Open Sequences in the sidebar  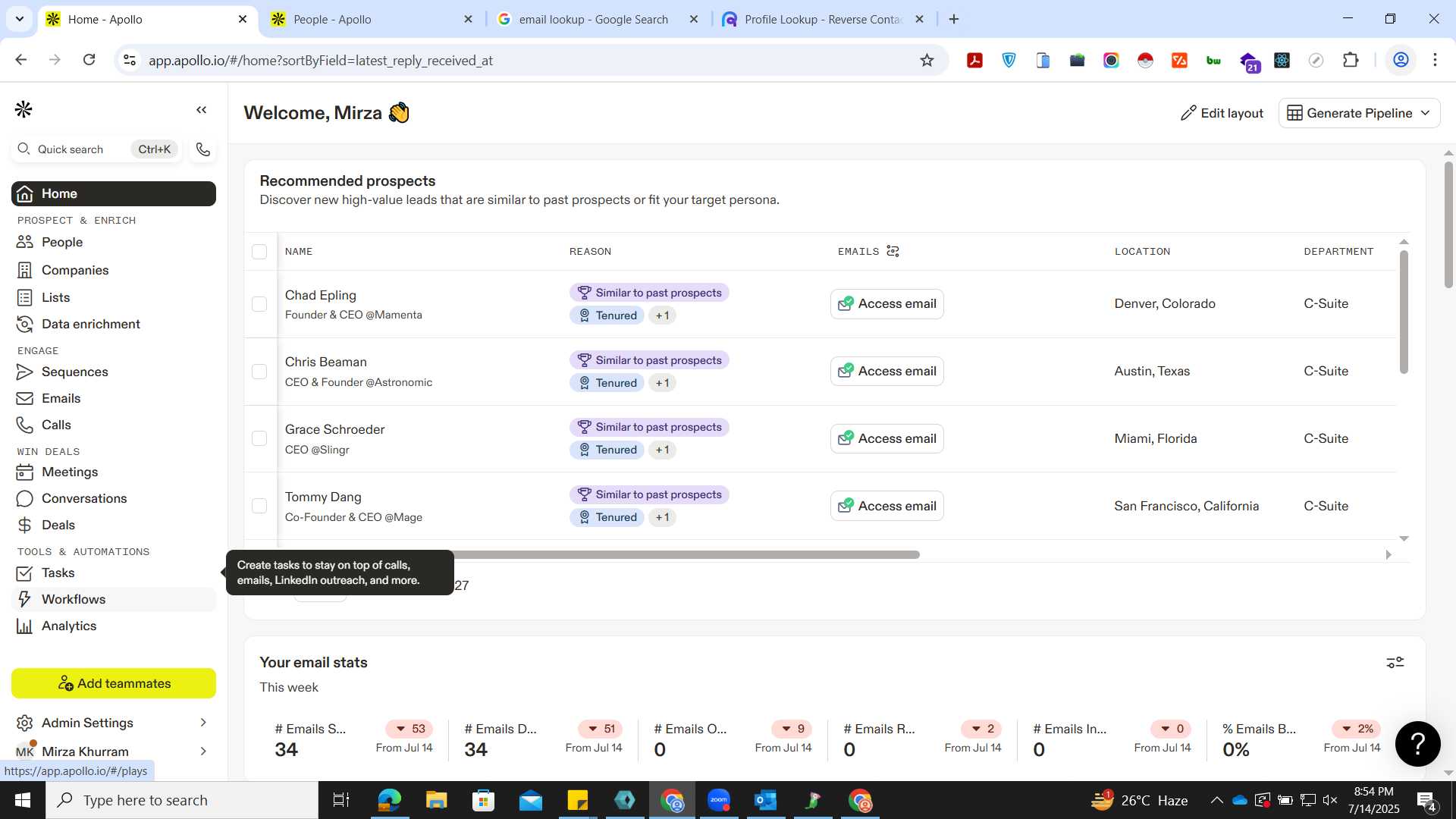point(114,372)
